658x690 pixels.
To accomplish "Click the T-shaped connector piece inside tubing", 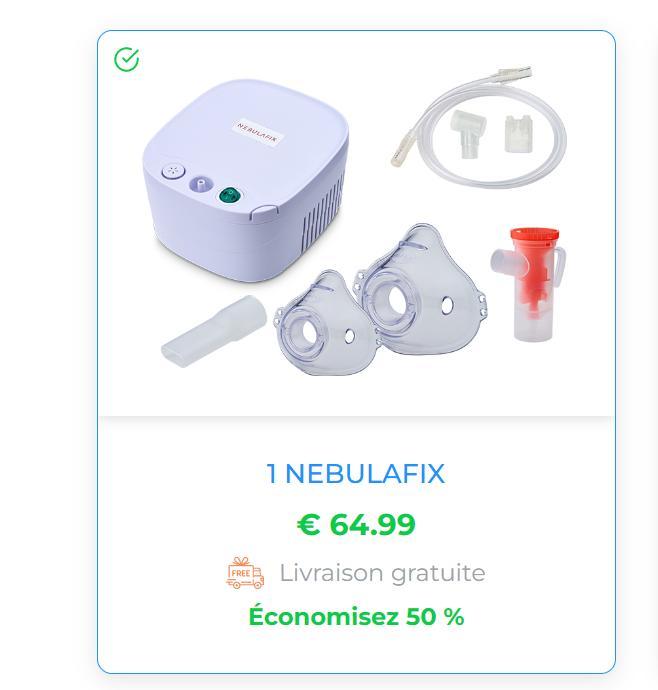I will [468, 133].
